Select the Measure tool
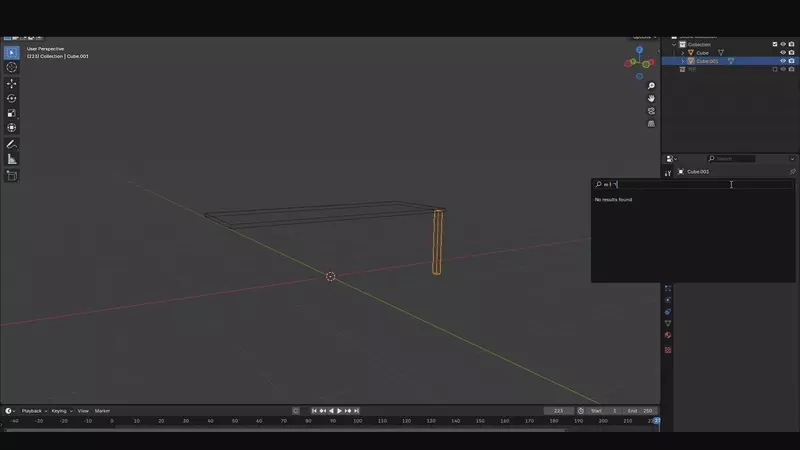The height and width of the screenshot is (450, 800). 12,160
